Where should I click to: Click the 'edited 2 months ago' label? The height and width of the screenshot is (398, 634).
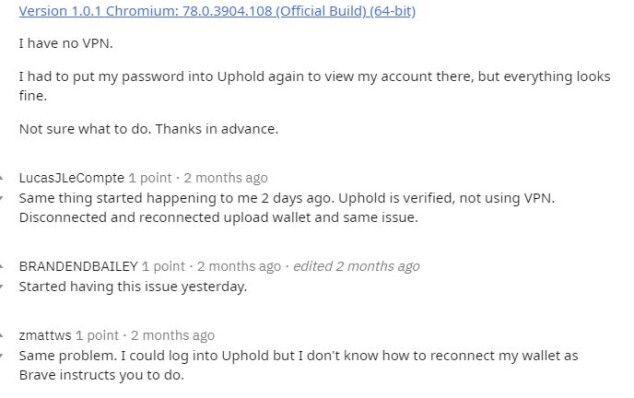(356, 266)
